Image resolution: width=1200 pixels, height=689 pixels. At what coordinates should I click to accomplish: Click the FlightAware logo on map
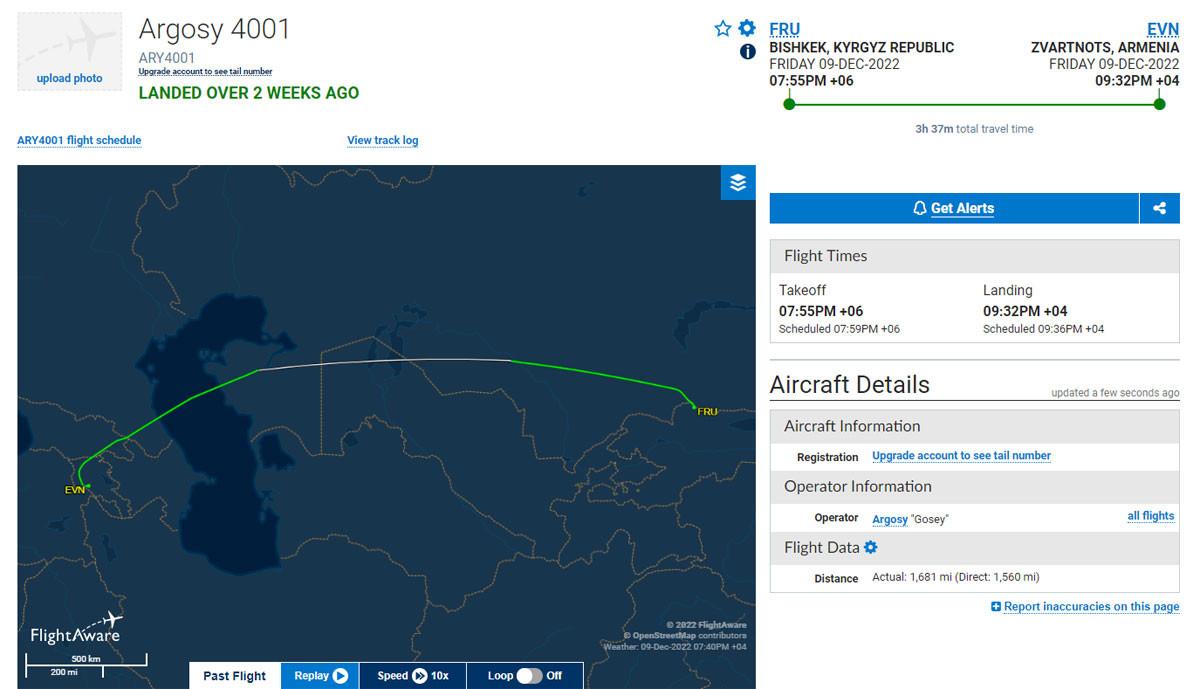pyautogui.click(x=76, y=628)
